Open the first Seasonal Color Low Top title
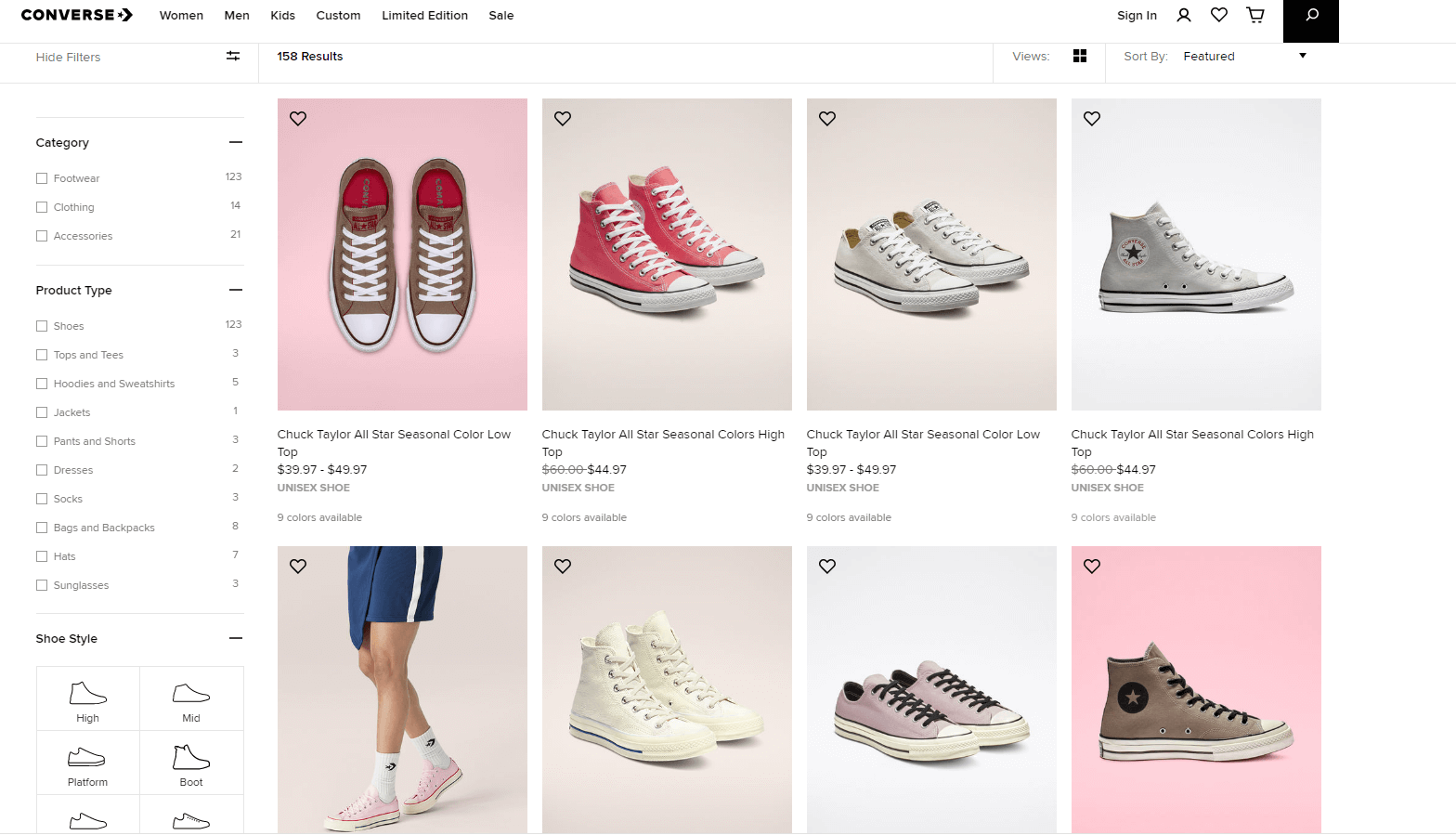Image resolution: width=1456 pixels, height=835 pixels. pyautogui.click(x=394, y=443)
